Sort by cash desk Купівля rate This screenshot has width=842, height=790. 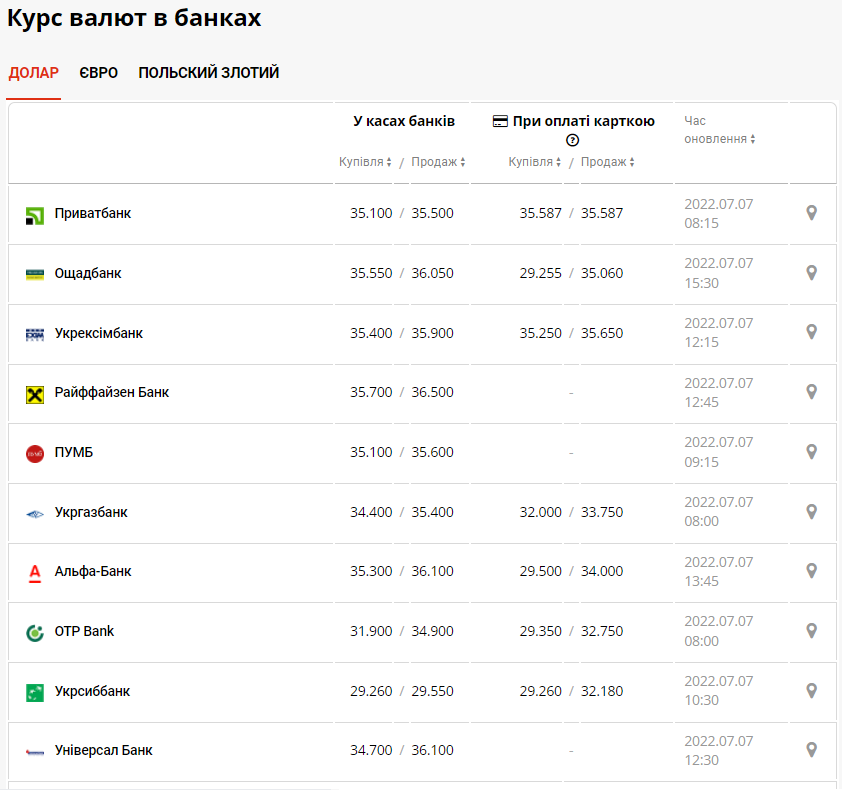365,162
